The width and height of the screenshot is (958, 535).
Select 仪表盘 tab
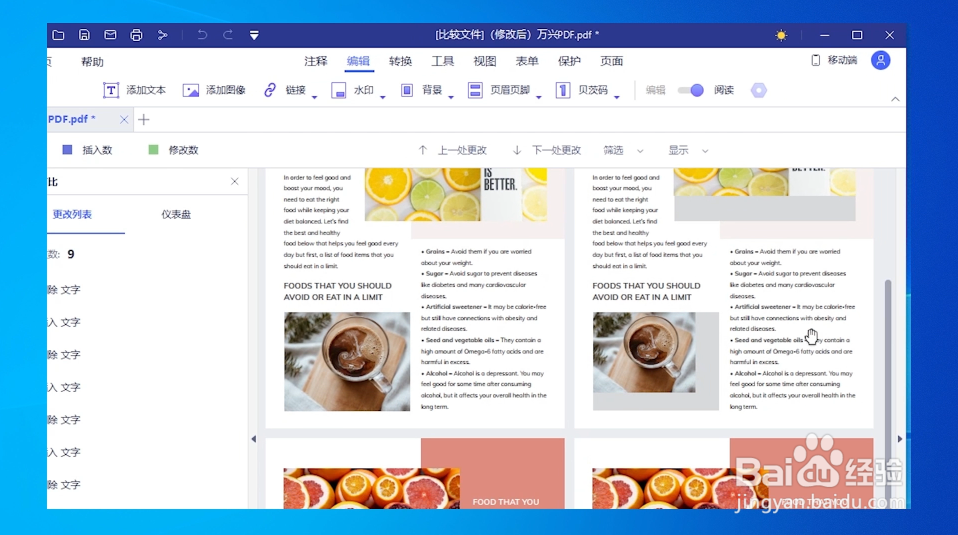point(176,214)
